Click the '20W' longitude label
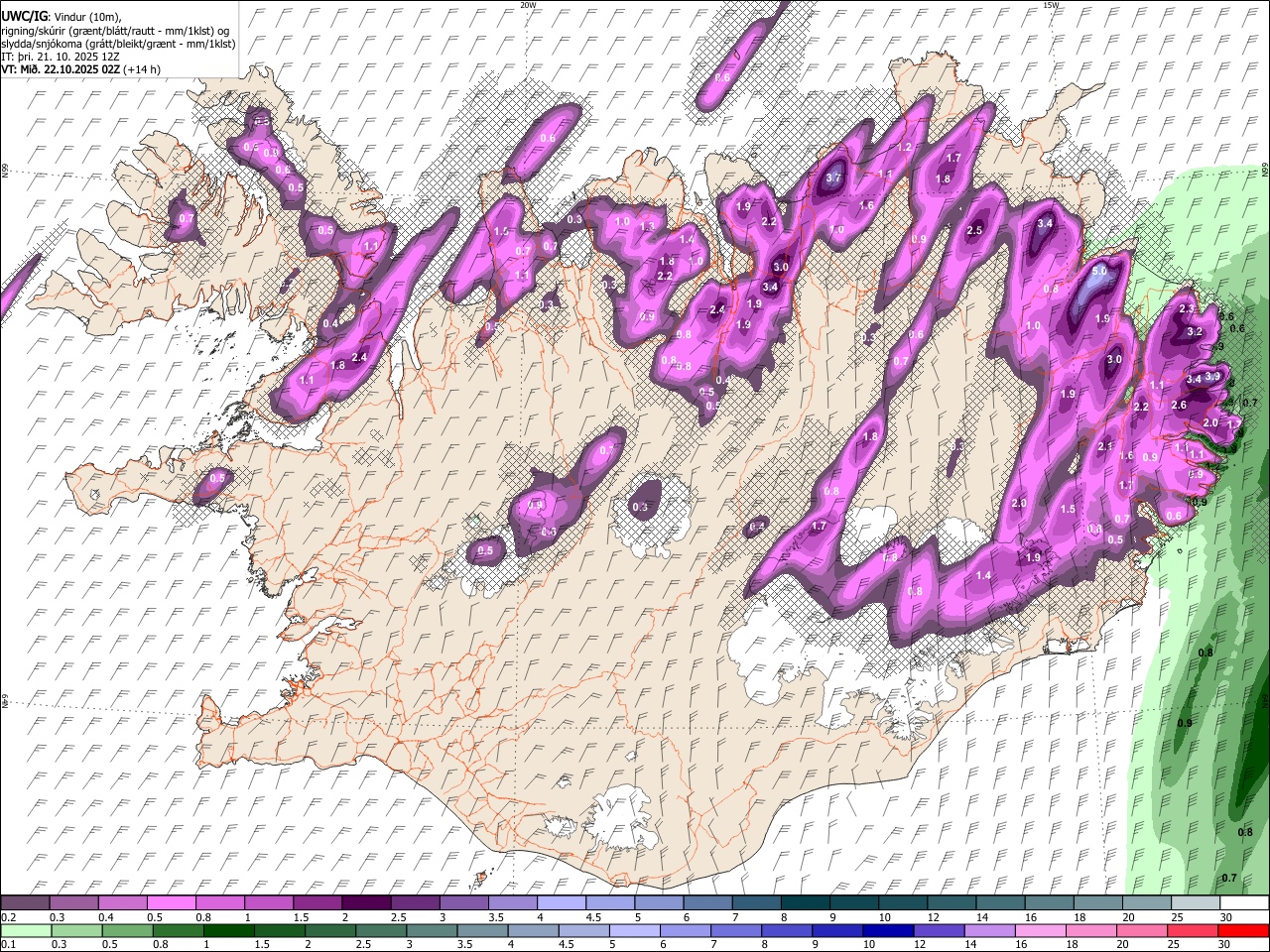Viewport: 1270px width, 952px height. [x=528, y=5]
